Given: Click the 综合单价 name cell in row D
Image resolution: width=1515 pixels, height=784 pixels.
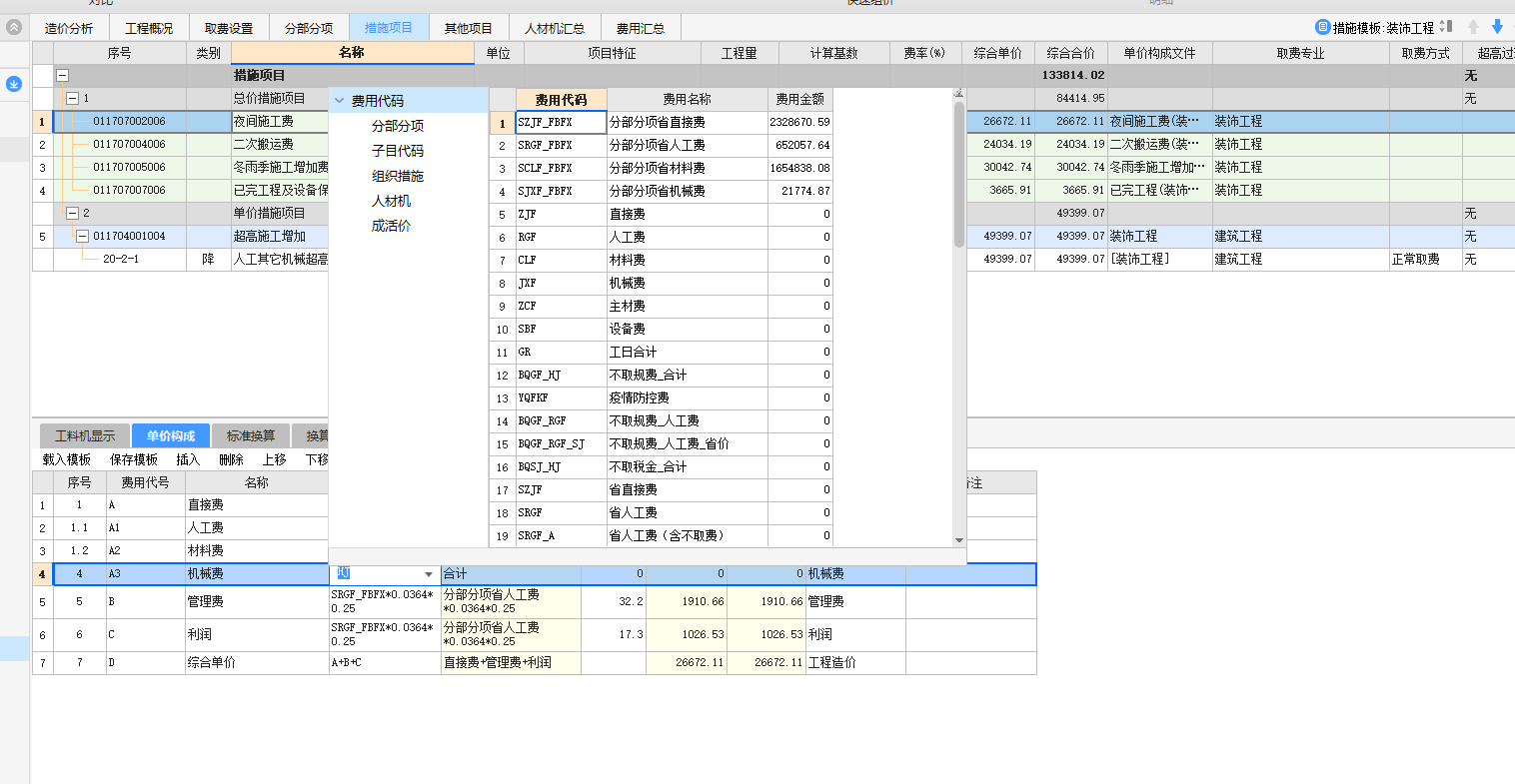Looking at the screenshot, I should pyautogui.click(x=257, y=662).
